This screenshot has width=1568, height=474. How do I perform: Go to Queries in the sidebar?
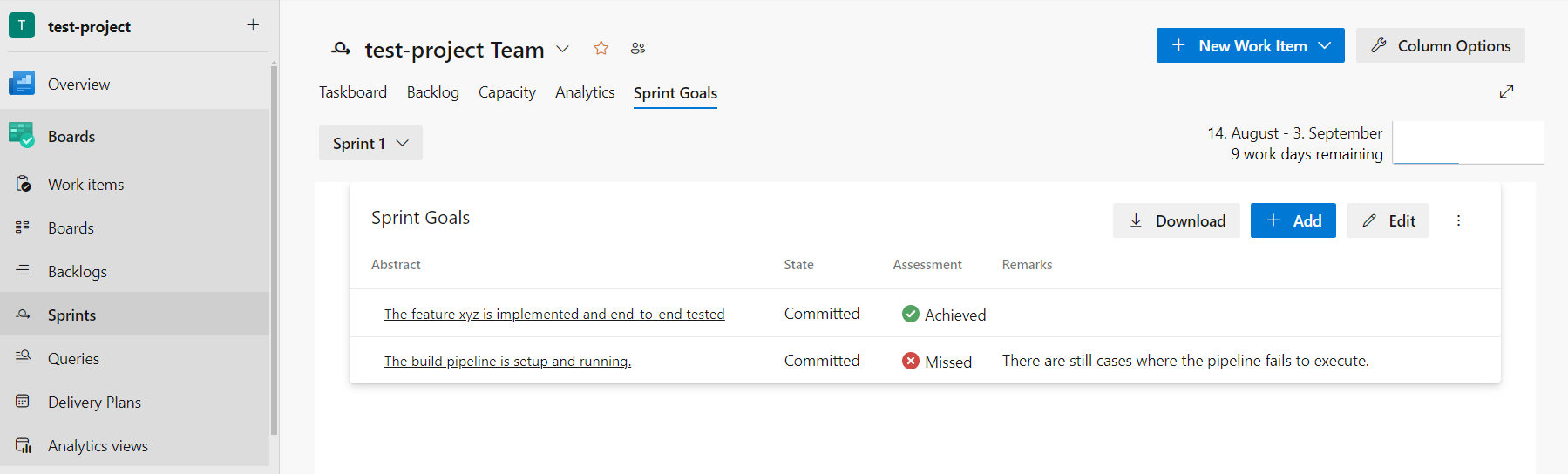click(x=73, y=359)
